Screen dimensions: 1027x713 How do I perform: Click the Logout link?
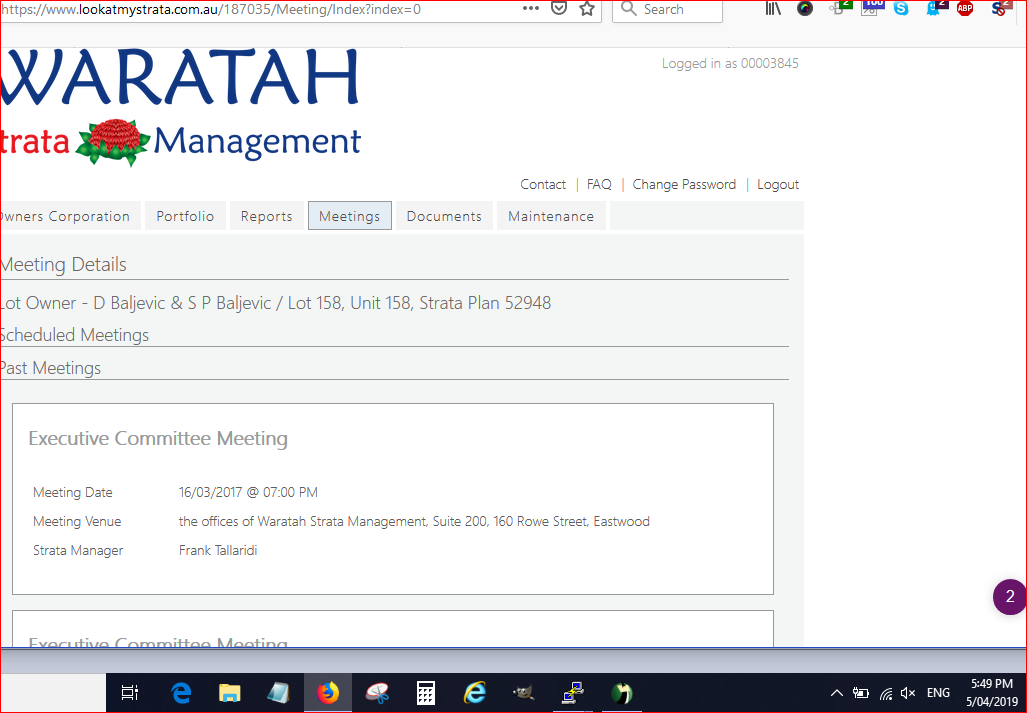click(778, 185)
